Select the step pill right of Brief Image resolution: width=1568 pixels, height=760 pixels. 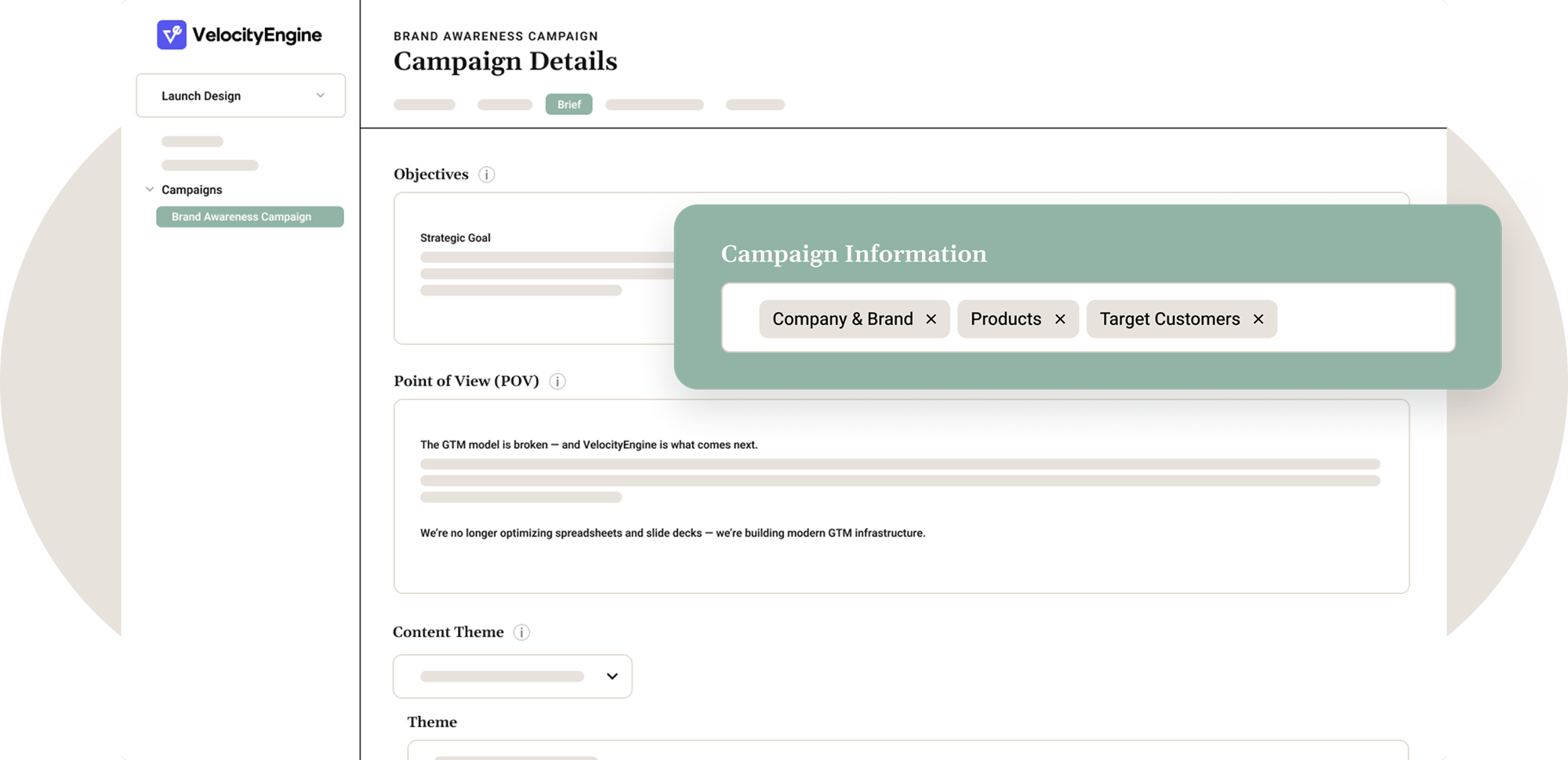pyautogui.click(x=655, y=103)
